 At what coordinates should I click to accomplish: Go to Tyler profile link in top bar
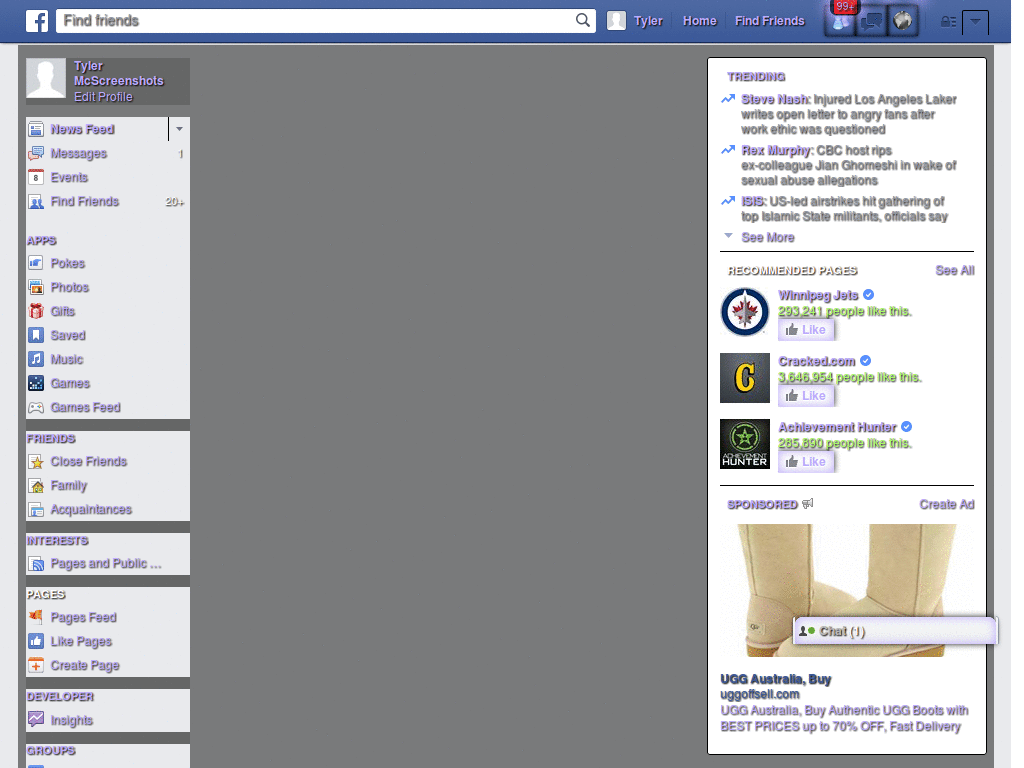tap(648, 21)
